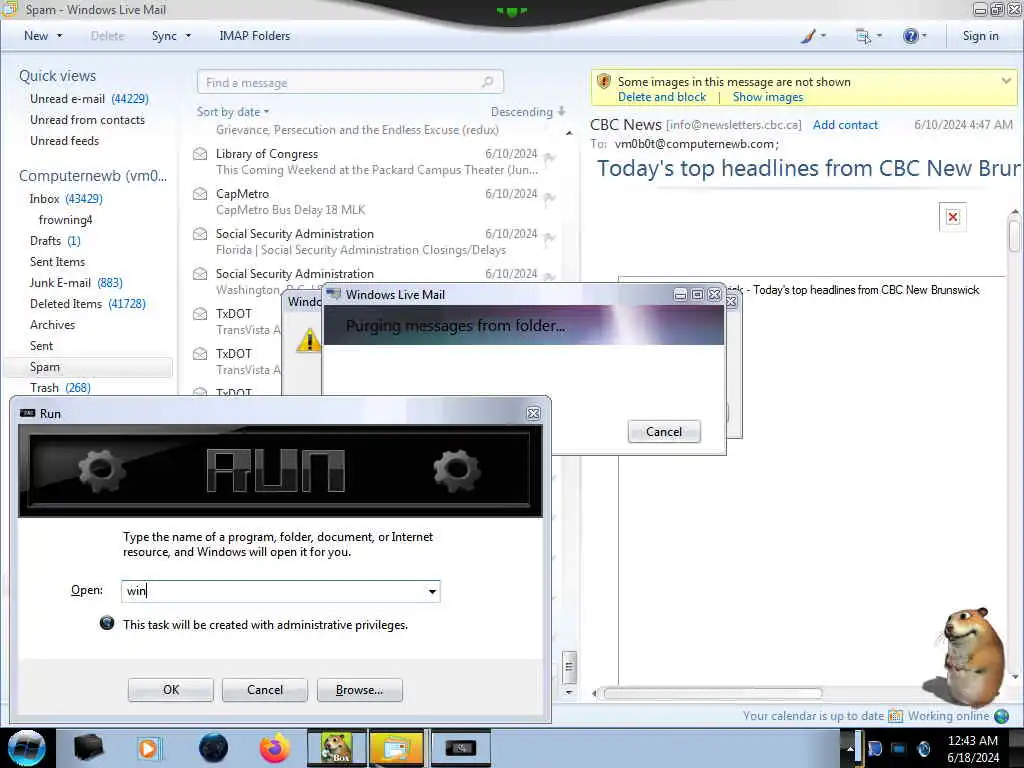Viewport: 1024px width, 768px height.
Task: Launch Windows Media Player from taskbar
Action: [x=150, y=748]
